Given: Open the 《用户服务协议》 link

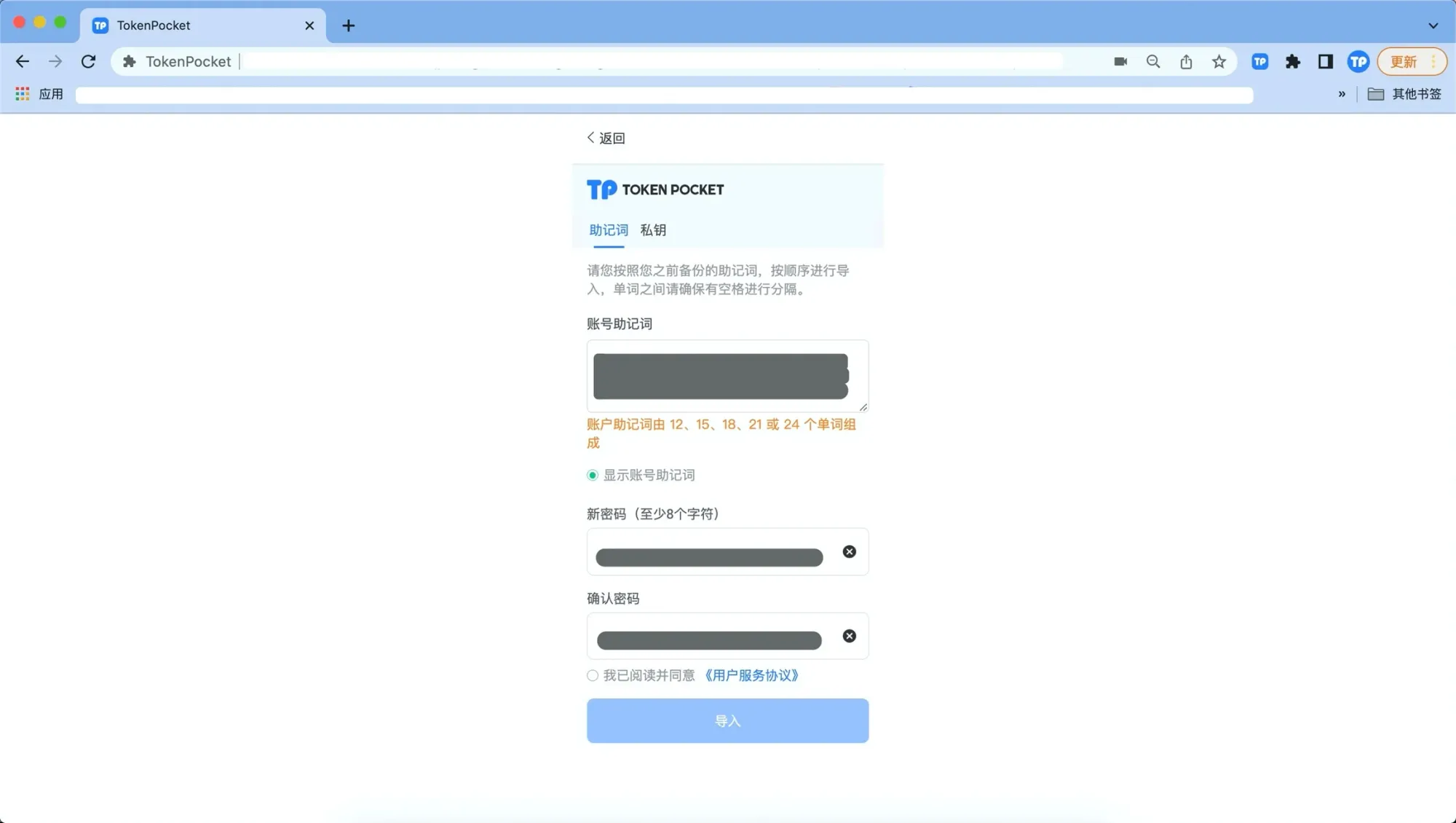Looking at the screenshot, I should click(x=751, y=676).
